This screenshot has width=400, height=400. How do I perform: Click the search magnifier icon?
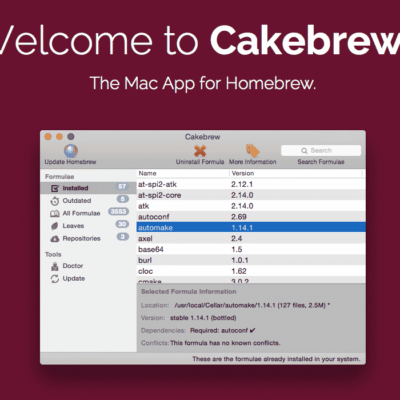tap(304, 151)
